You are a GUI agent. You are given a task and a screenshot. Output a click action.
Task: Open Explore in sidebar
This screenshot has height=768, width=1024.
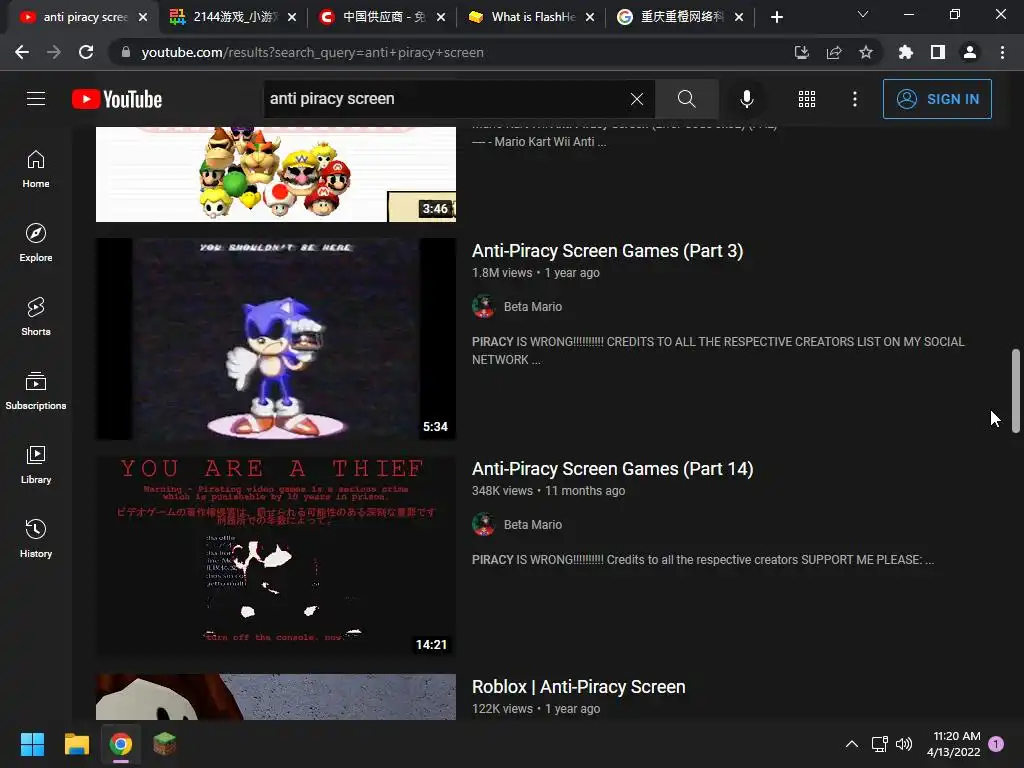36,243
